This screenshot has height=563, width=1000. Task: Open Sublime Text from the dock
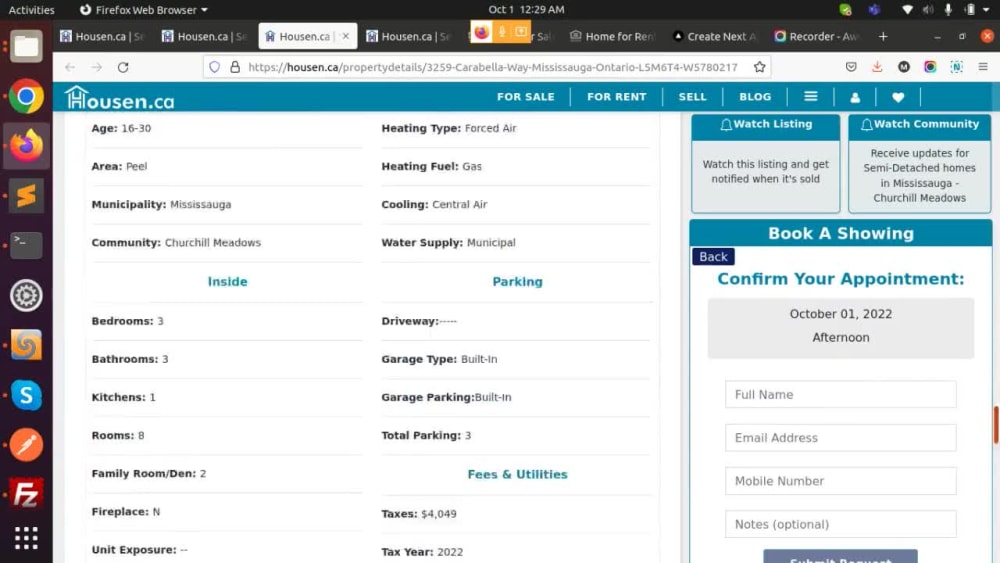click(26, 196)
